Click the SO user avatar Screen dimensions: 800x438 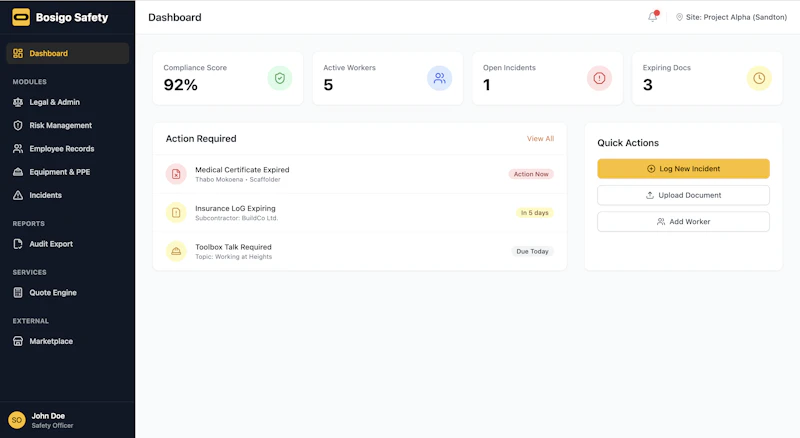click(17, 420)
